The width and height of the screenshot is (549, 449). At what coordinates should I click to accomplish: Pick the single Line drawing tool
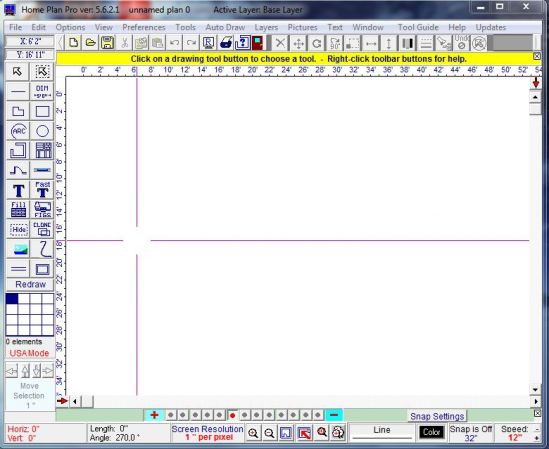click(18, 91)
